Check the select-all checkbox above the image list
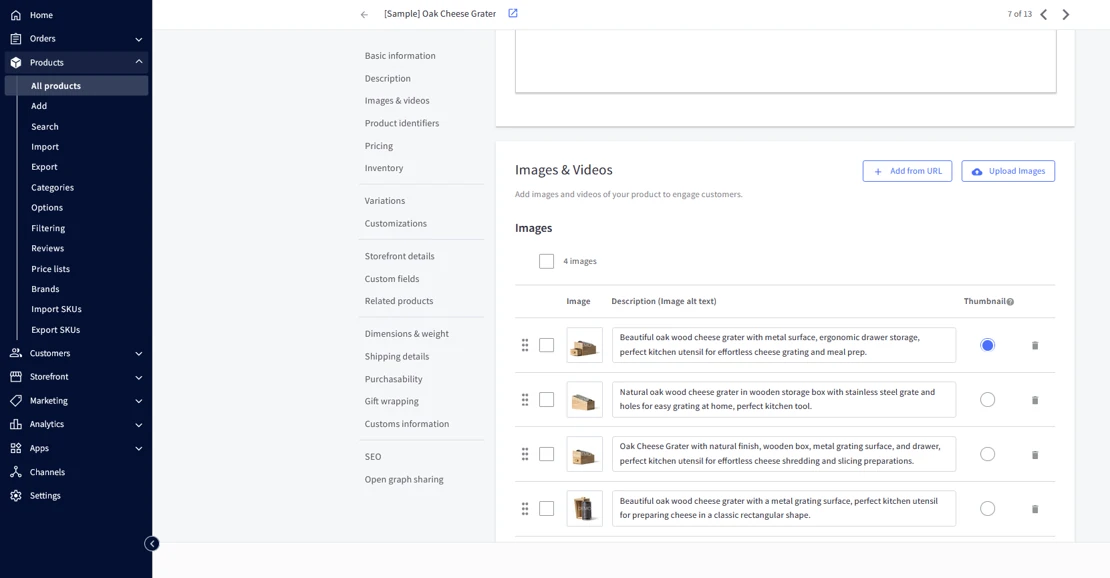 click(x=547, y=260)
